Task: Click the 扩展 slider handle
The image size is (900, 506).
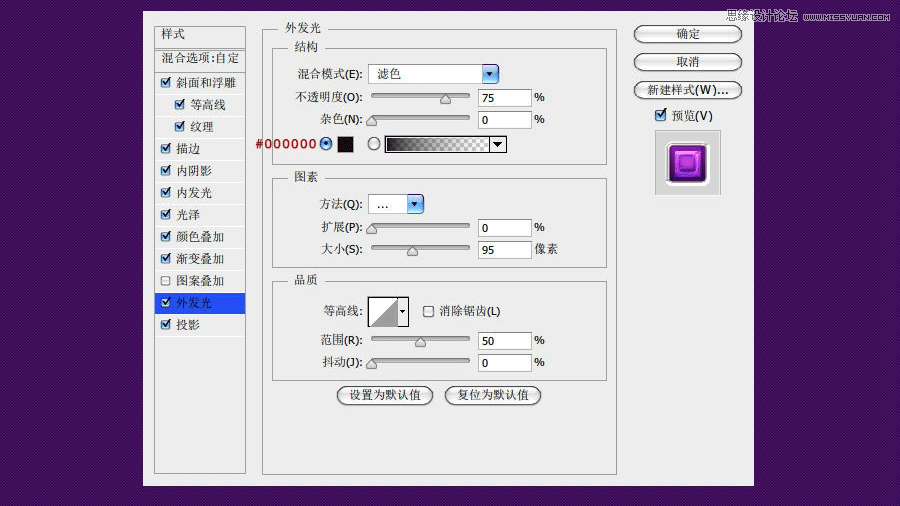Action: coord(372,228)
